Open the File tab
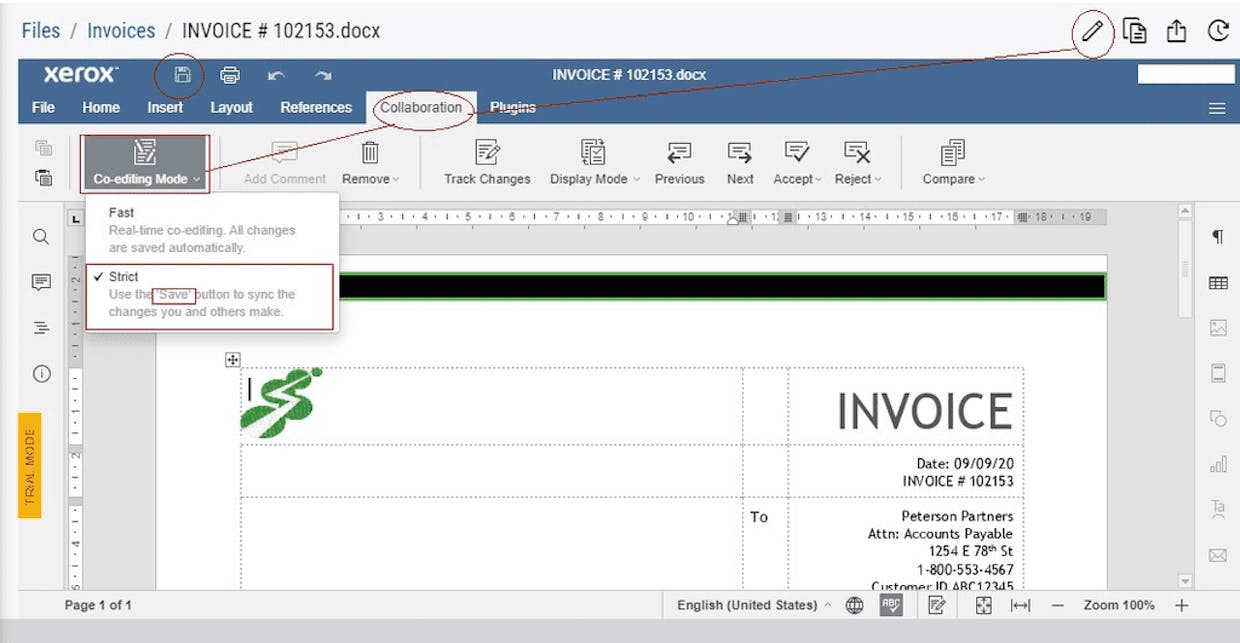 tap(43, 107)
